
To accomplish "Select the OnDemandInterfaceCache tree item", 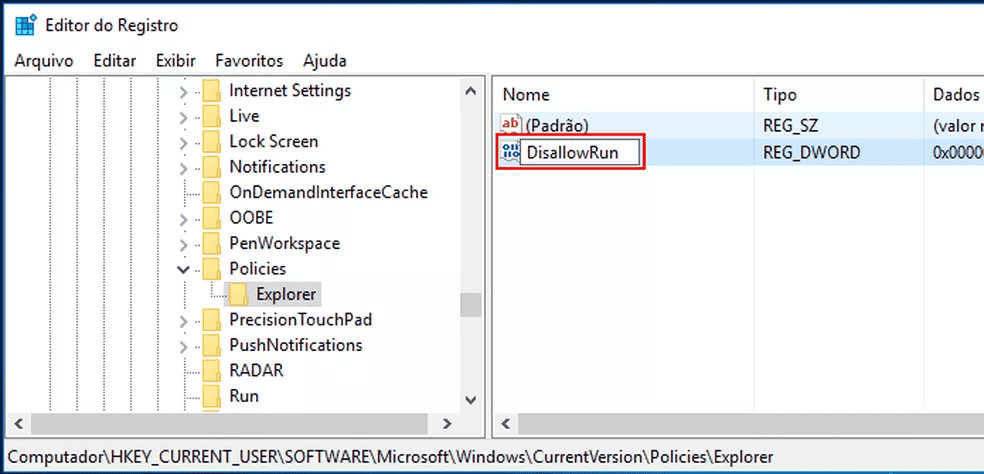I will [328, 192].
